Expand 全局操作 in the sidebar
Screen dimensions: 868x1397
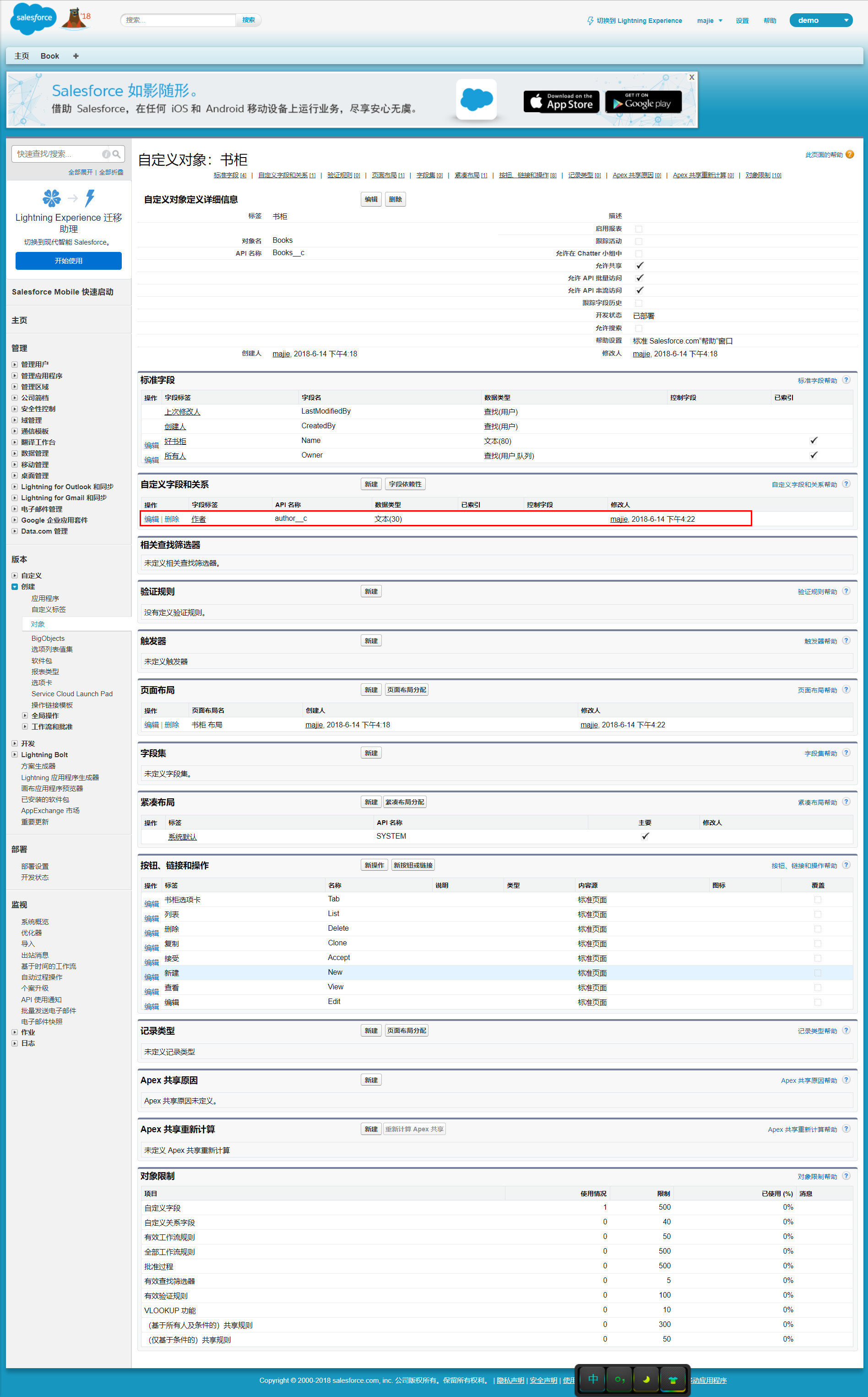click(25, 715)
